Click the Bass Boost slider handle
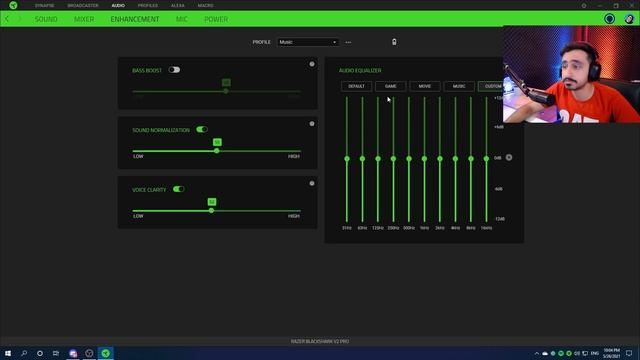 pos(226,91)
